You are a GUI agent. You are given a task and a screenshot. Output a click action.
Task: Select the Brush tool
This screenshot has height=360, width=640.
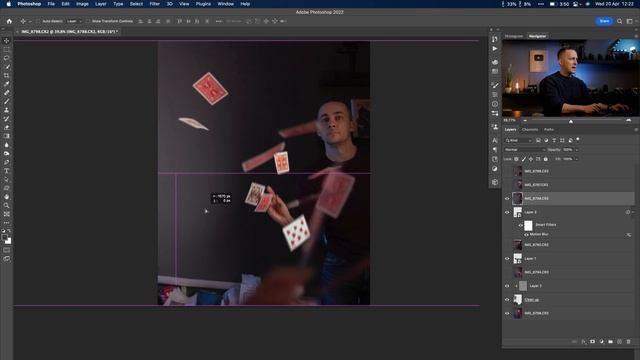(x=7, y=101)
